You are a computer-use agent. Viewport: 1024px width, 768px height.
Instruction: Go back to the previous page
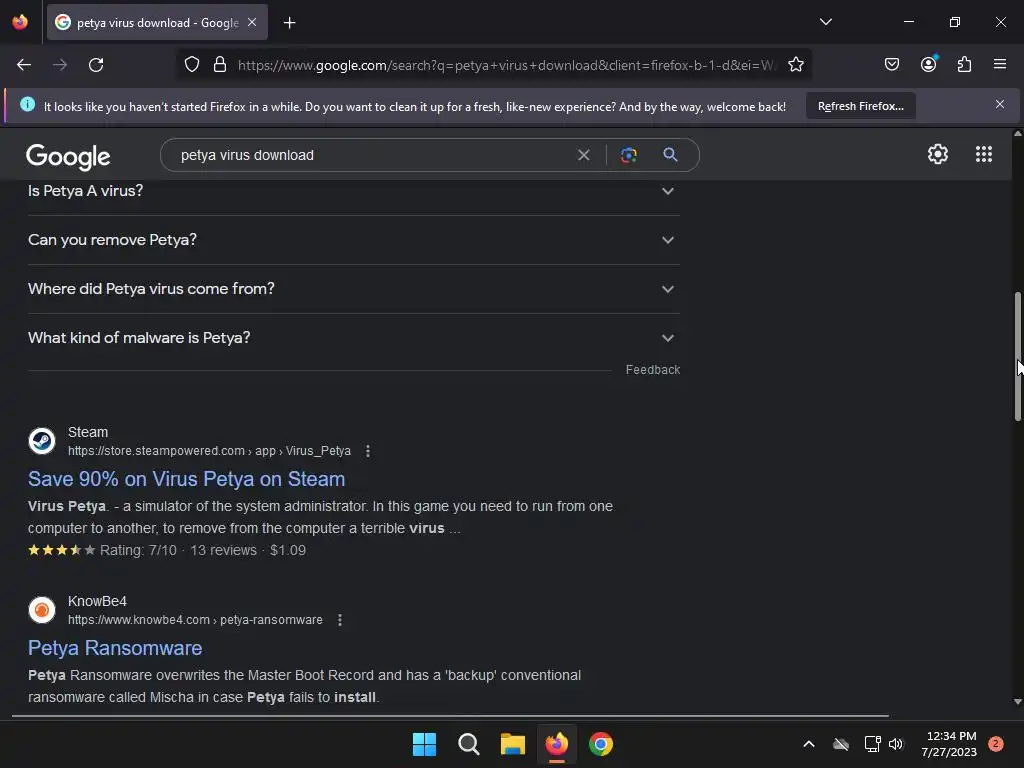(24, 65)
